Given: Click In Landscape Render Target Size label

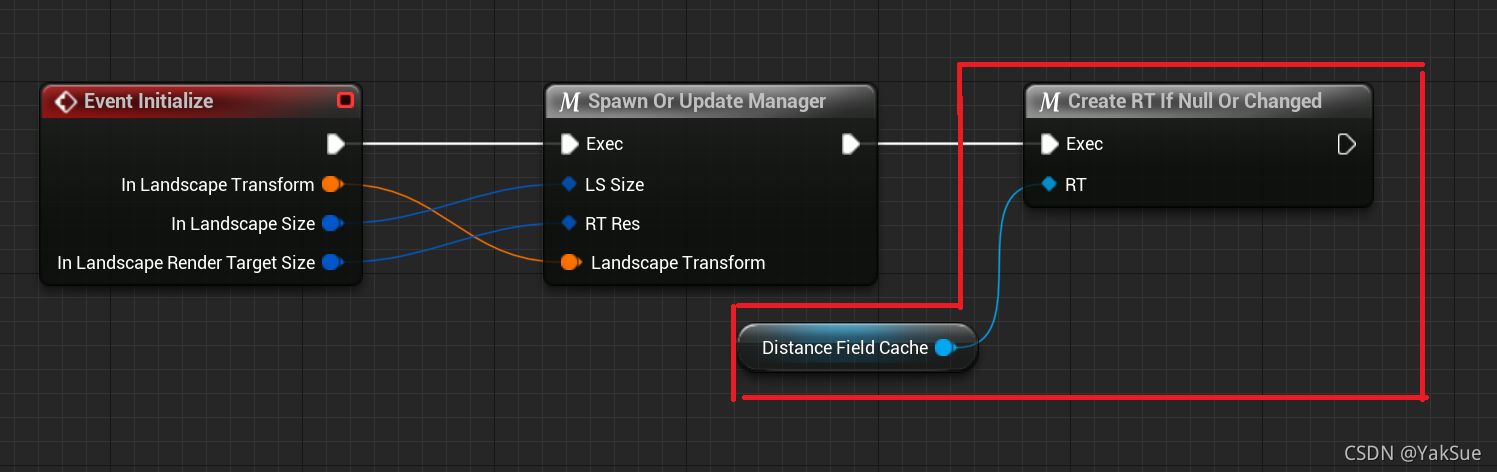Looking at the screenshot, I should pyautogui.click(x=186, y=263).
